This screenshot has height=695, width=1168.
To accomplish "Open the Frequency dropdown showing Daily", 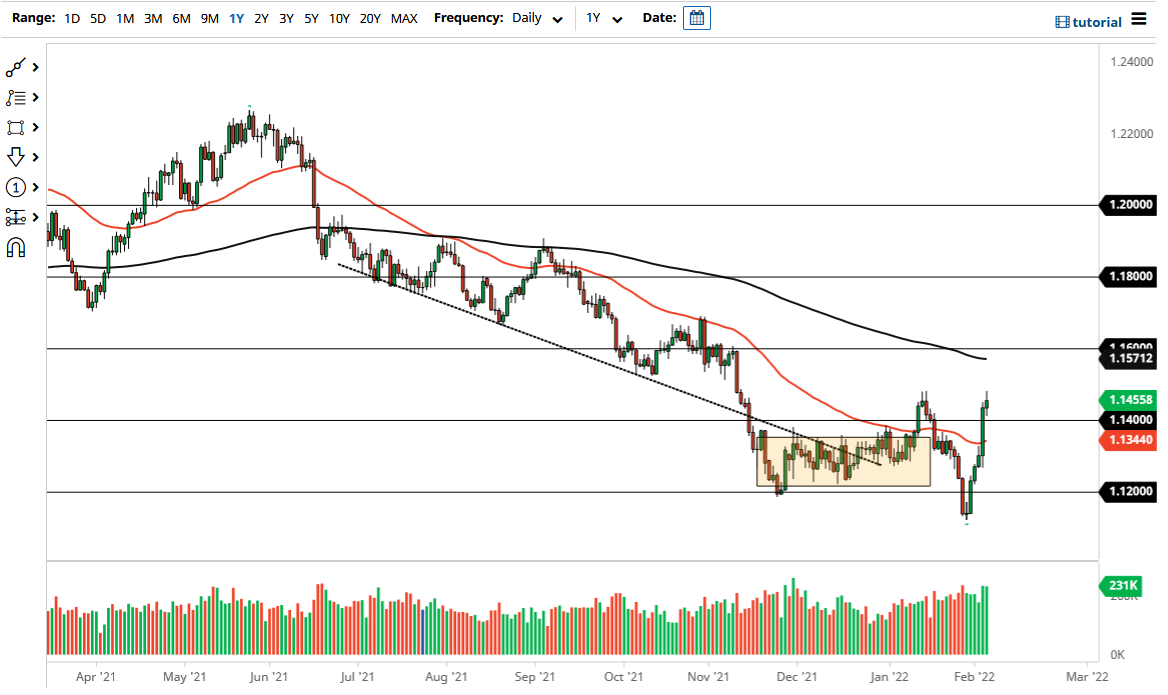I will tap(537, 17).
